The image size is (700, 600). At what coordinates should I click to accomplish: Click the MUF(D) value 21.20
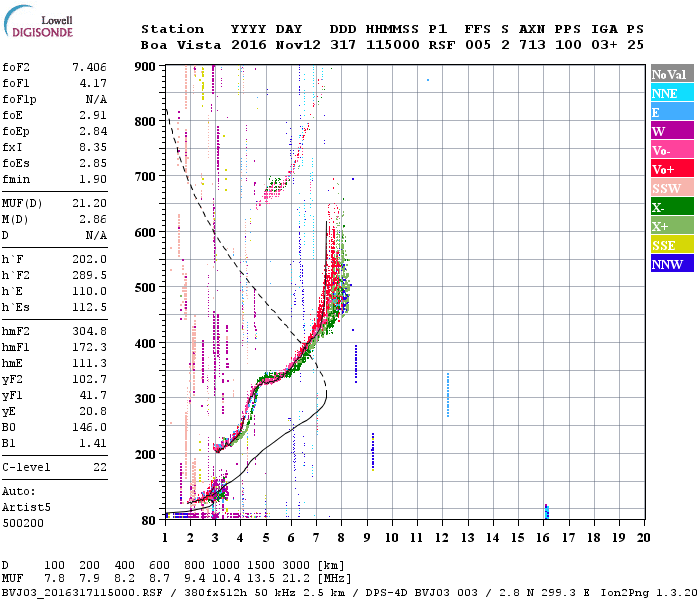89,204
